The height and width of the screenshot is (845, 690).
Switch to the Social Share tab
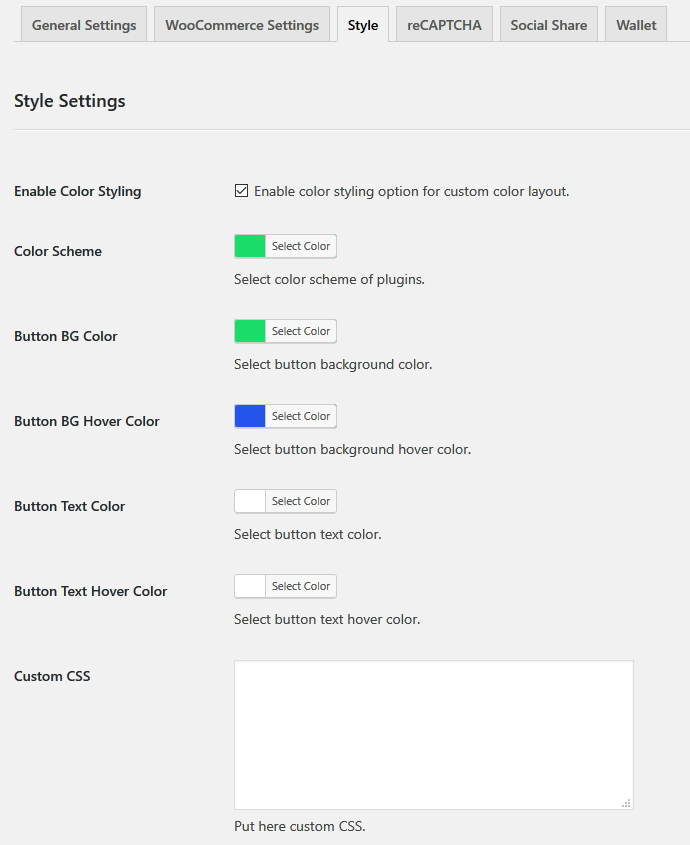tap(548, 24)
